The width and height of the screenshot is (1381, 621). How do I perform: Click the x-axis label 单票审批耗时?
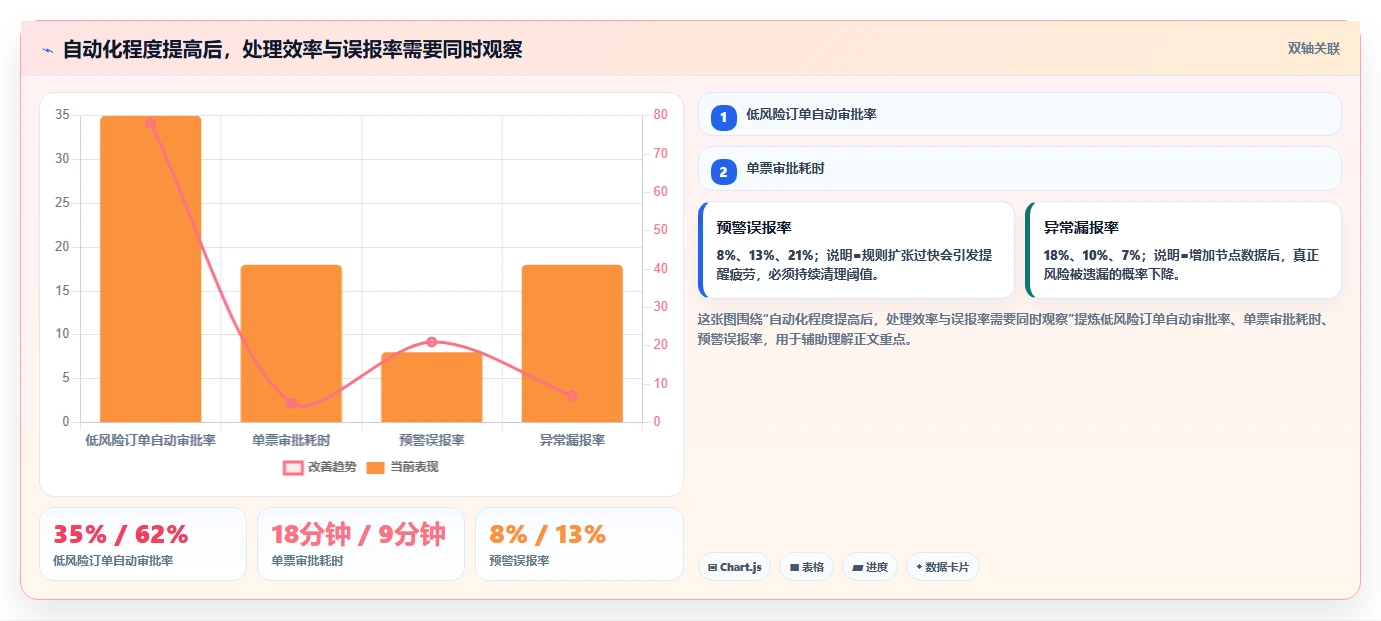[x=291, y=440]
